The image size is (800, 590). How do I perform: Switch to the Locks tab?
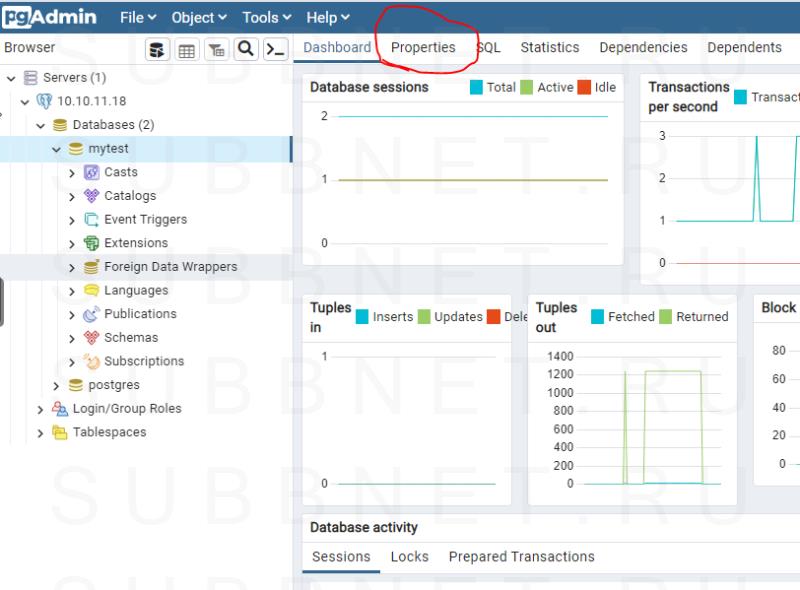[x=409, y=557]
